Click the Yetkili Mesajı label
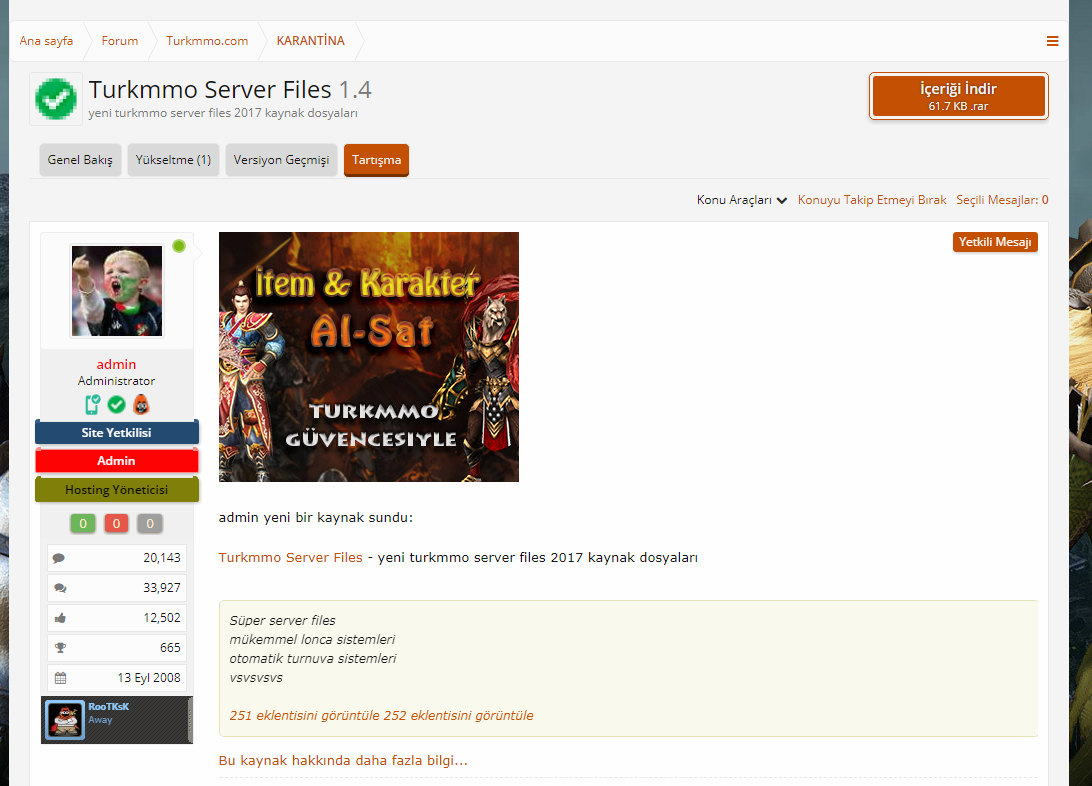Image resolution: width=1092 pixels, height=786 pixels. [x=995, y=242]
